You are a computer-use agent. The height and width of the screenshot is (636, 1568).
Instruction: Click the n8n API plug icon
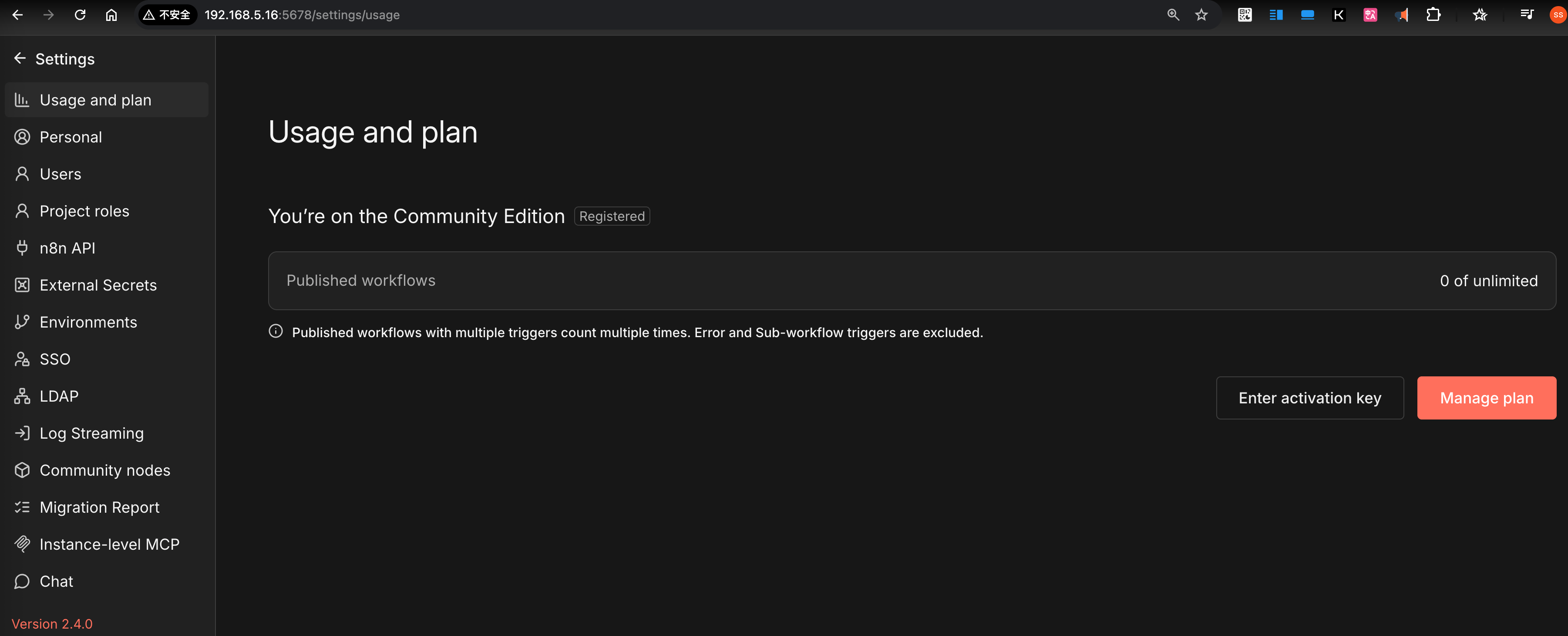[22, 248]
